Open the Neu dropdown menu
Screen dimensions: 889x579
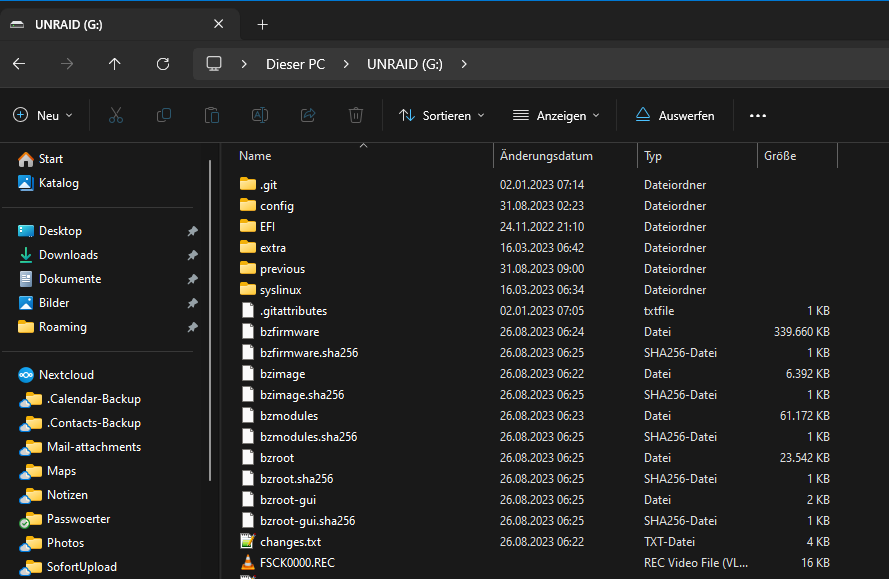[x=43, y=116]
